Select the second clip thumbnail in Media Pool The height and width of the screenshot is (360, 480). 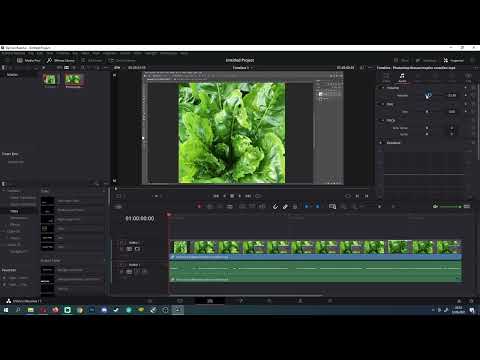coord(73,80)
